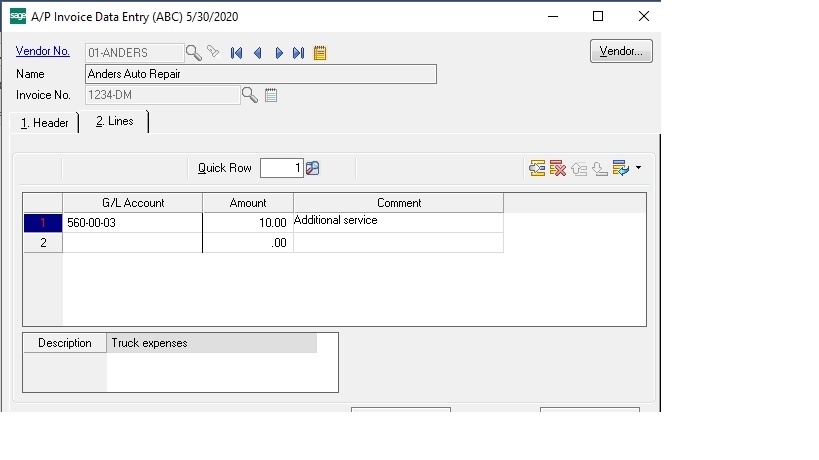The height and width of the screenshot is (460, 819).
Task: Click the Quick Row jump icon
Action: (313, 168)
